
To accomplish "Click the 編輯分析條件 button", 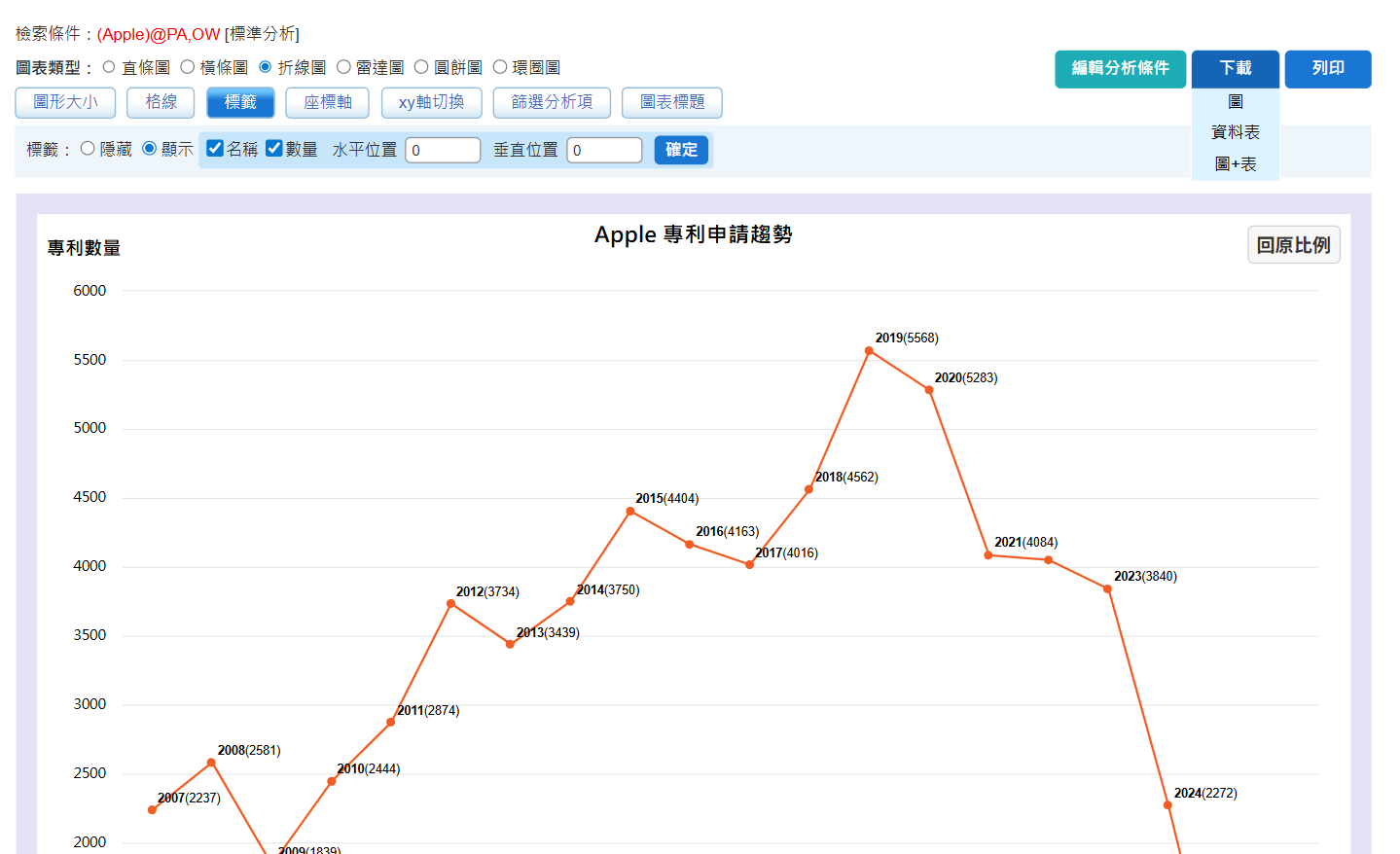I will [x=1121, y=69].
